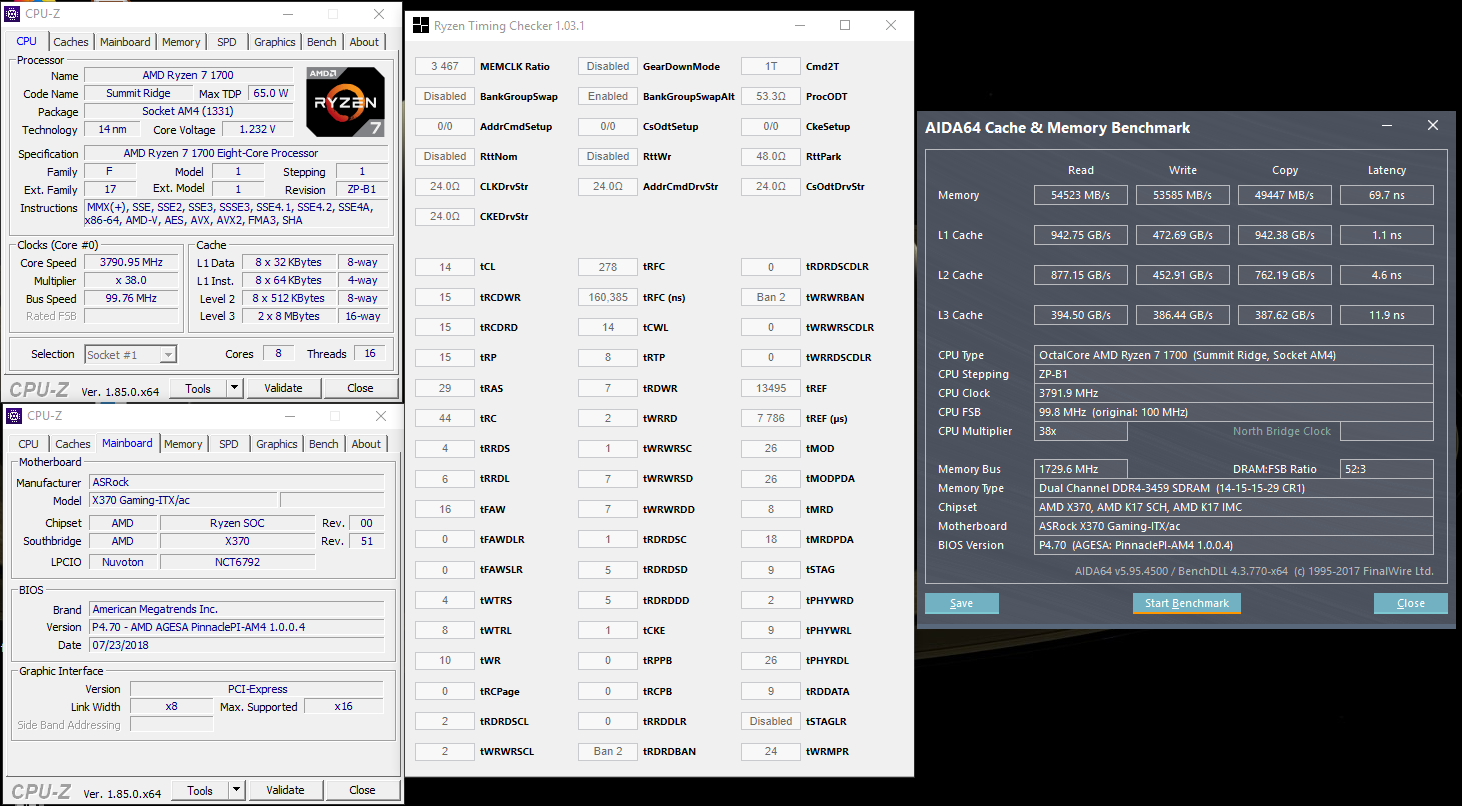Click tREF value field 13495
Image resolution: width=1462 pixels, height=806 pixels.
coord(771,388)
